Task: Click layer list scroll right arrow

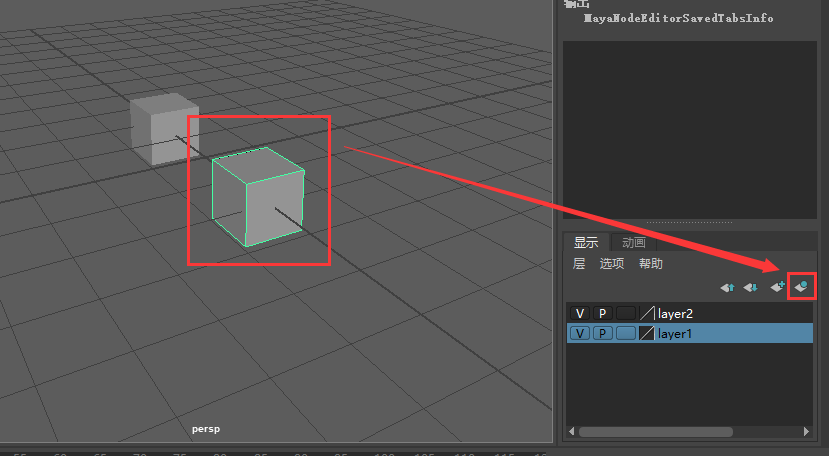Action: [806, 432]
